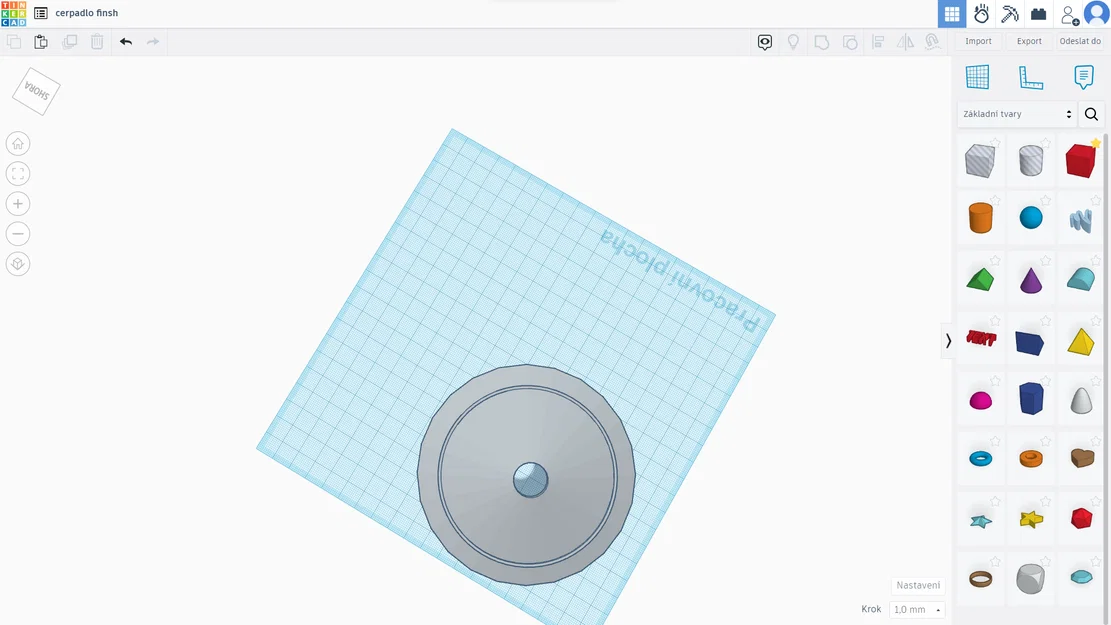This screenshot has height=625, width=1111.
Task: Click the Tinkercad logo
Action: point(13,13)
